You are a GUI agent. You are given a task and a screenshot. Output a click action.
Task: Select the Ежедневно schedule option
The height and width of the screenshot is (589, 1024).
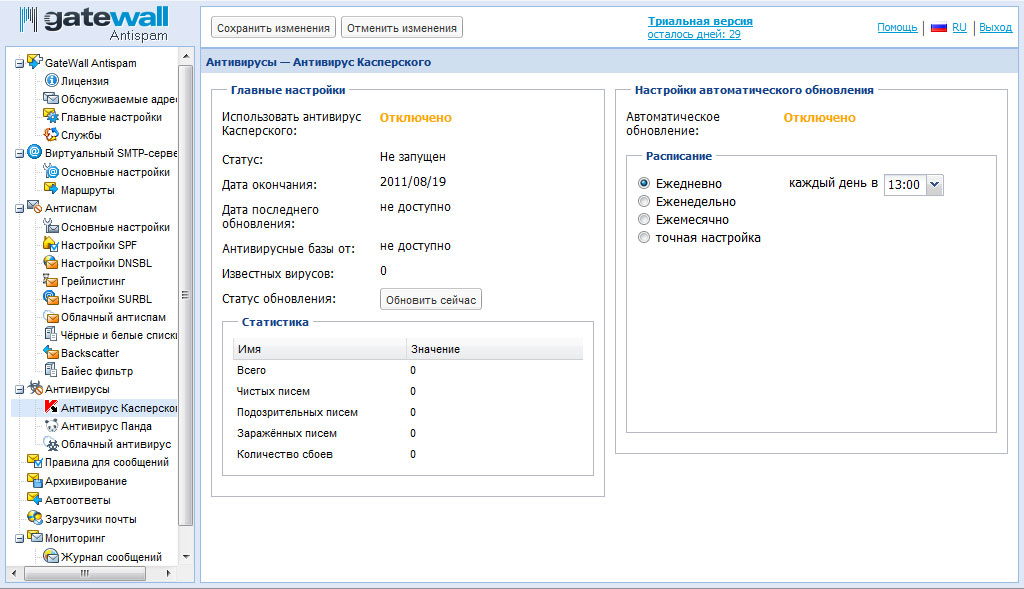point(644,183)
